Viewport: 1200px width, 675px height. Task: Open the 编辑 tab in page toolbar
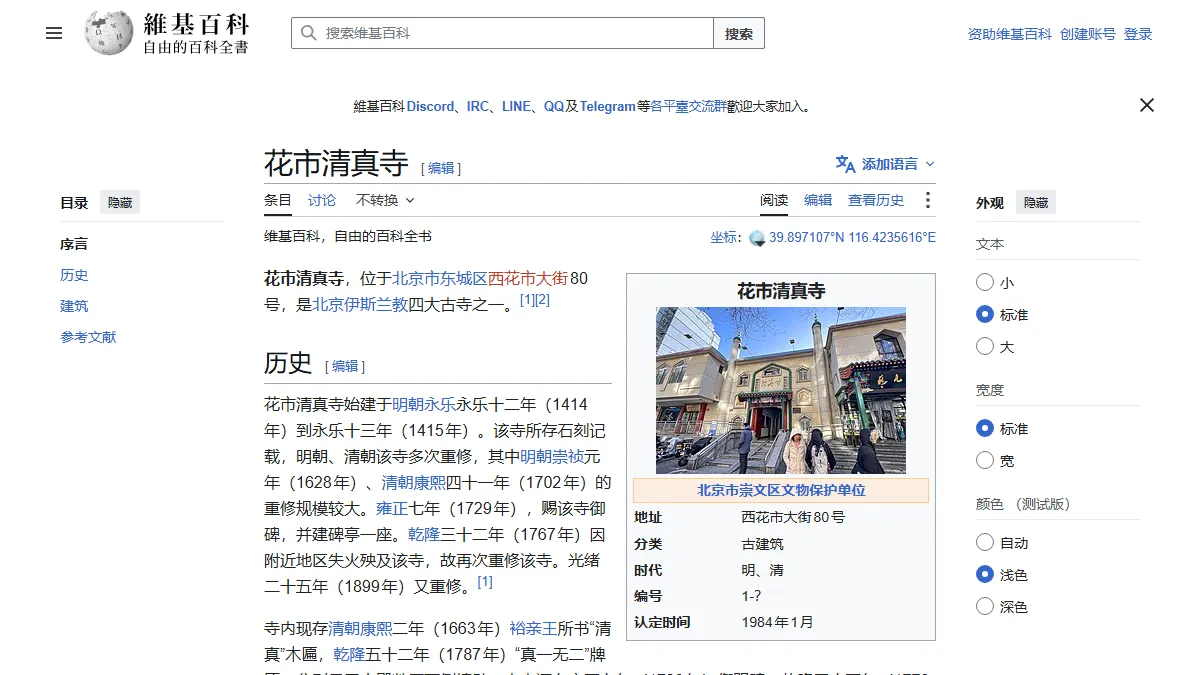[818, 200]
